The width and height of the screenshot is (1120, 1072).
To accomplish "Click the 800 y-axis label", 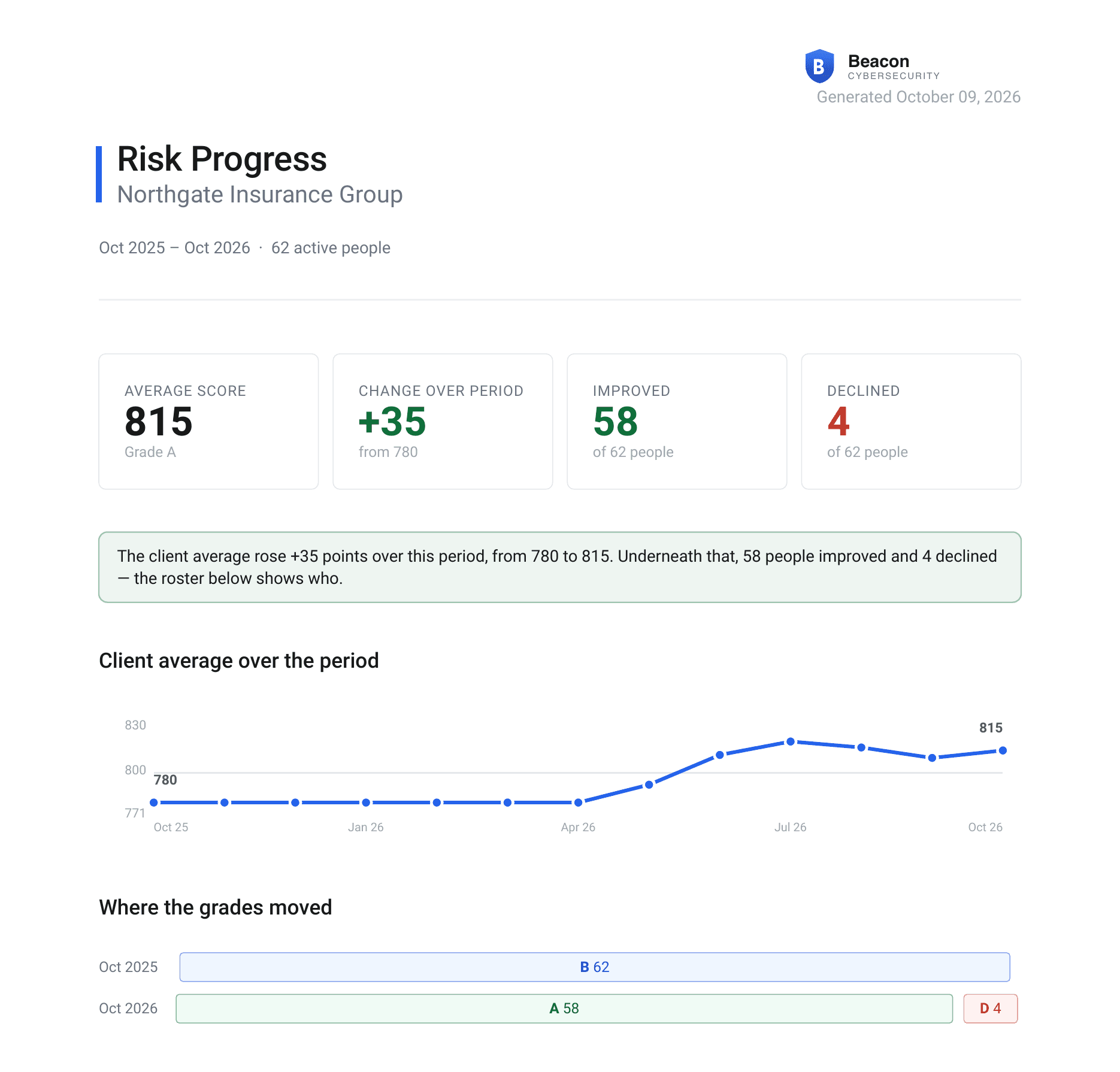I will (135, 770).
